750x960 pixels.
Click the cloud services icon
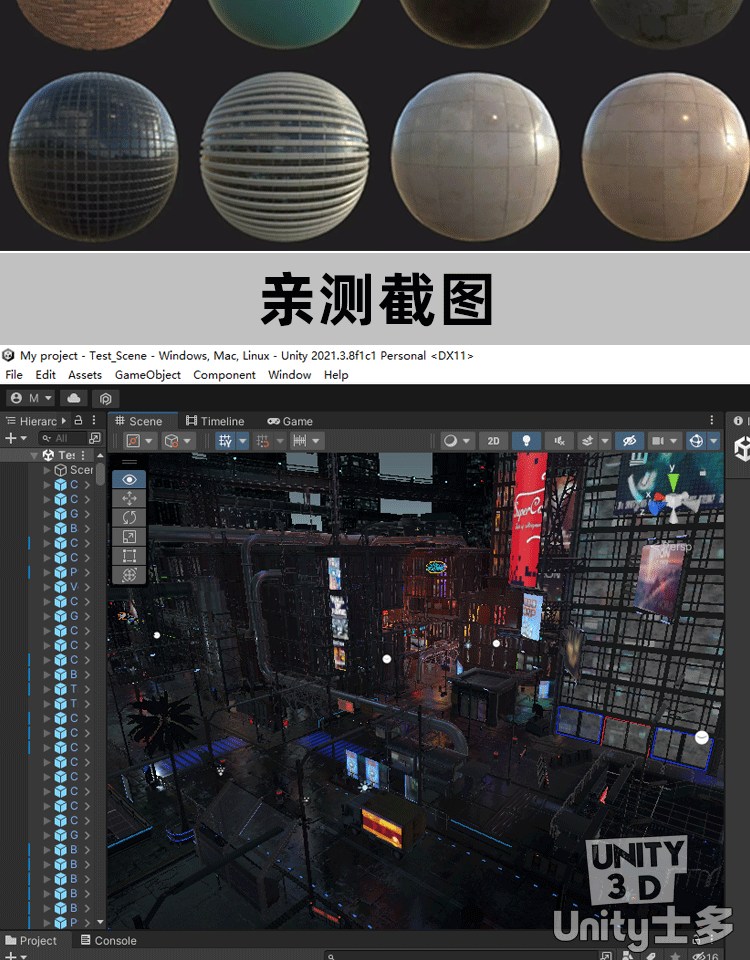75,398
